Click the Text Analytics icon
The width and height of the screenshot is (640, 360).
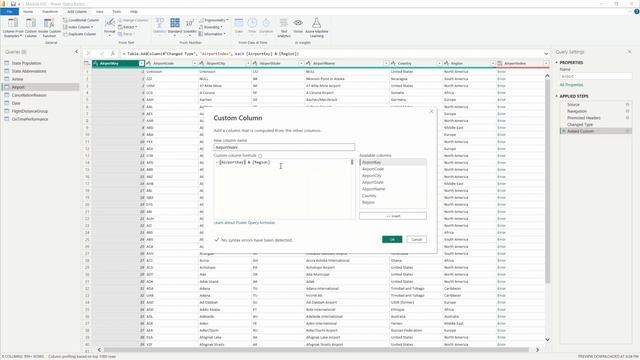[284, 28]
